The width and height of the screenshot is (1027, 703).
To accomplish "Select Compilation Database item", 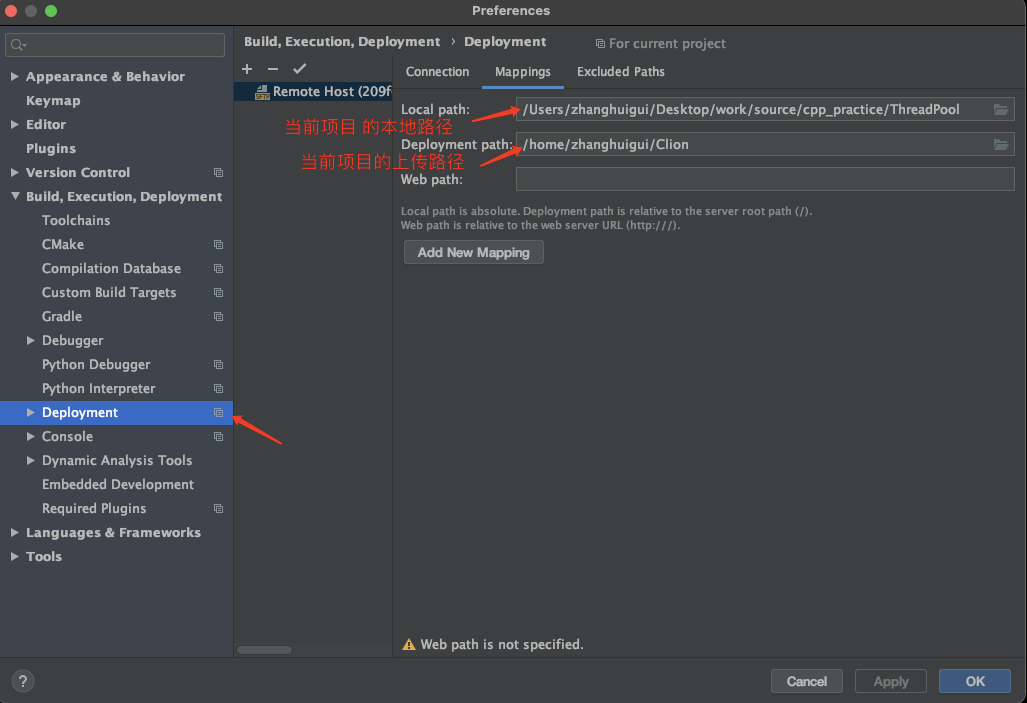I will click(111, 269).
